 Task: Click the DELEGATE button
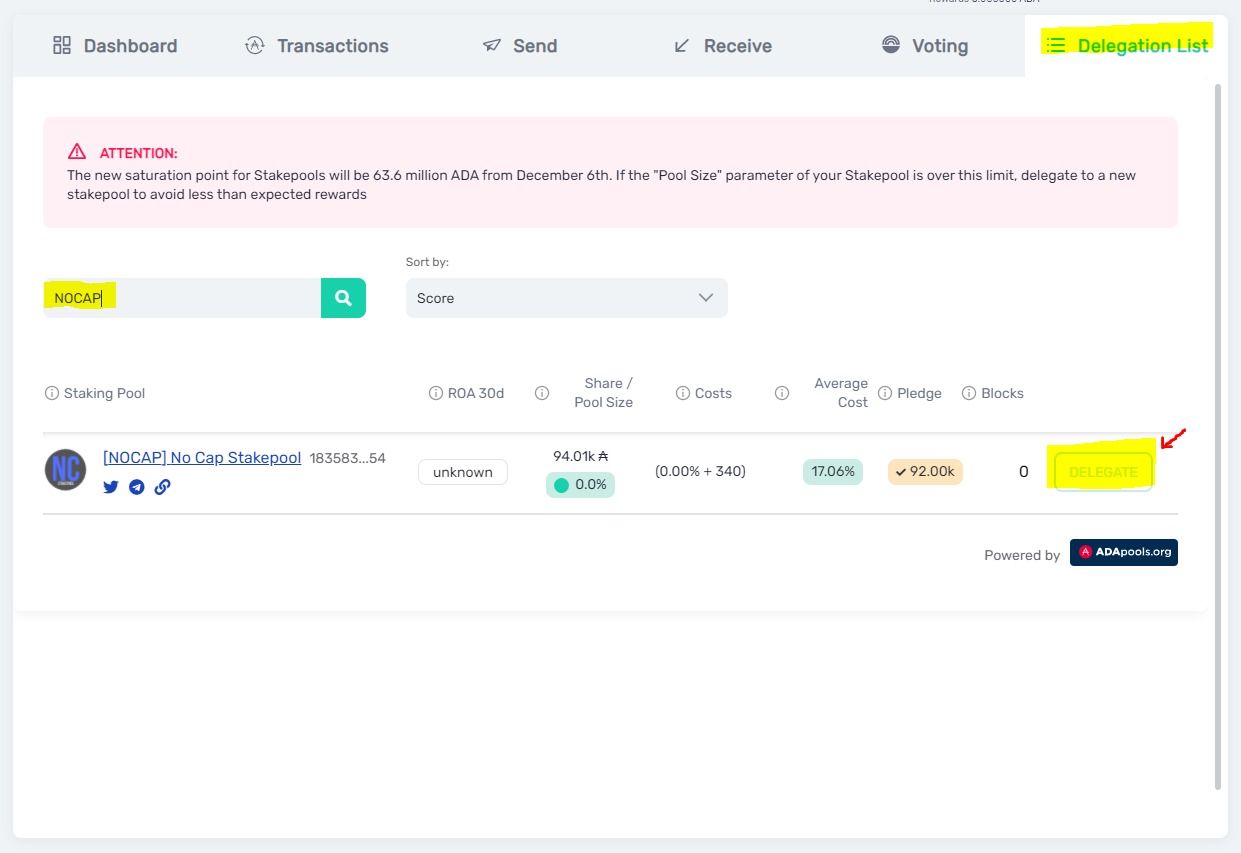(1104, 472)
